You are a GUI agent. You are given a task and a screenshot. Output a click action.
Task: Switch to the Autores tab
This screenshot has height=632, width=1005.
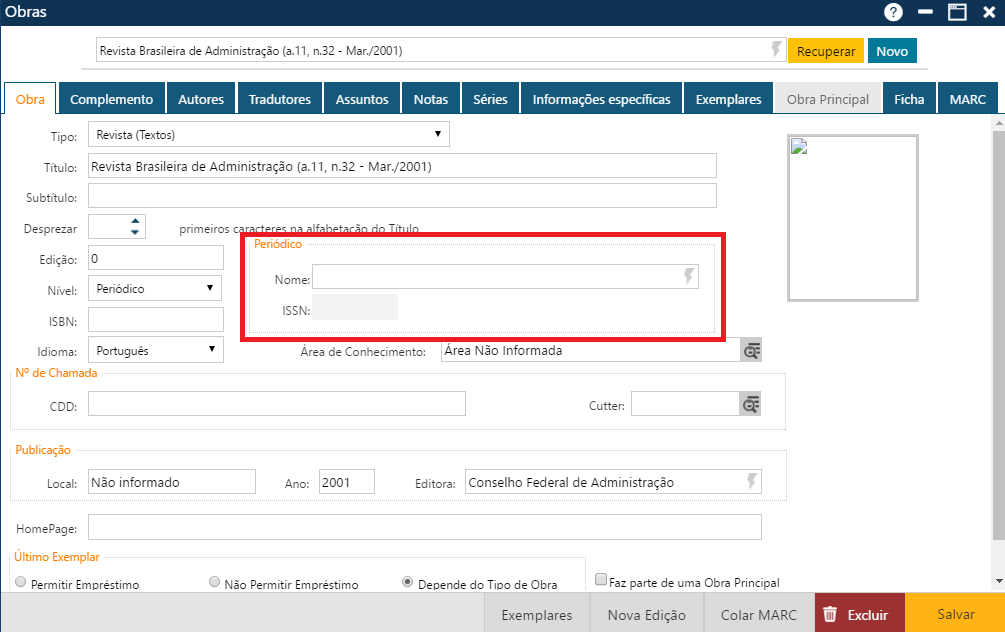click(x=201, y=99)
